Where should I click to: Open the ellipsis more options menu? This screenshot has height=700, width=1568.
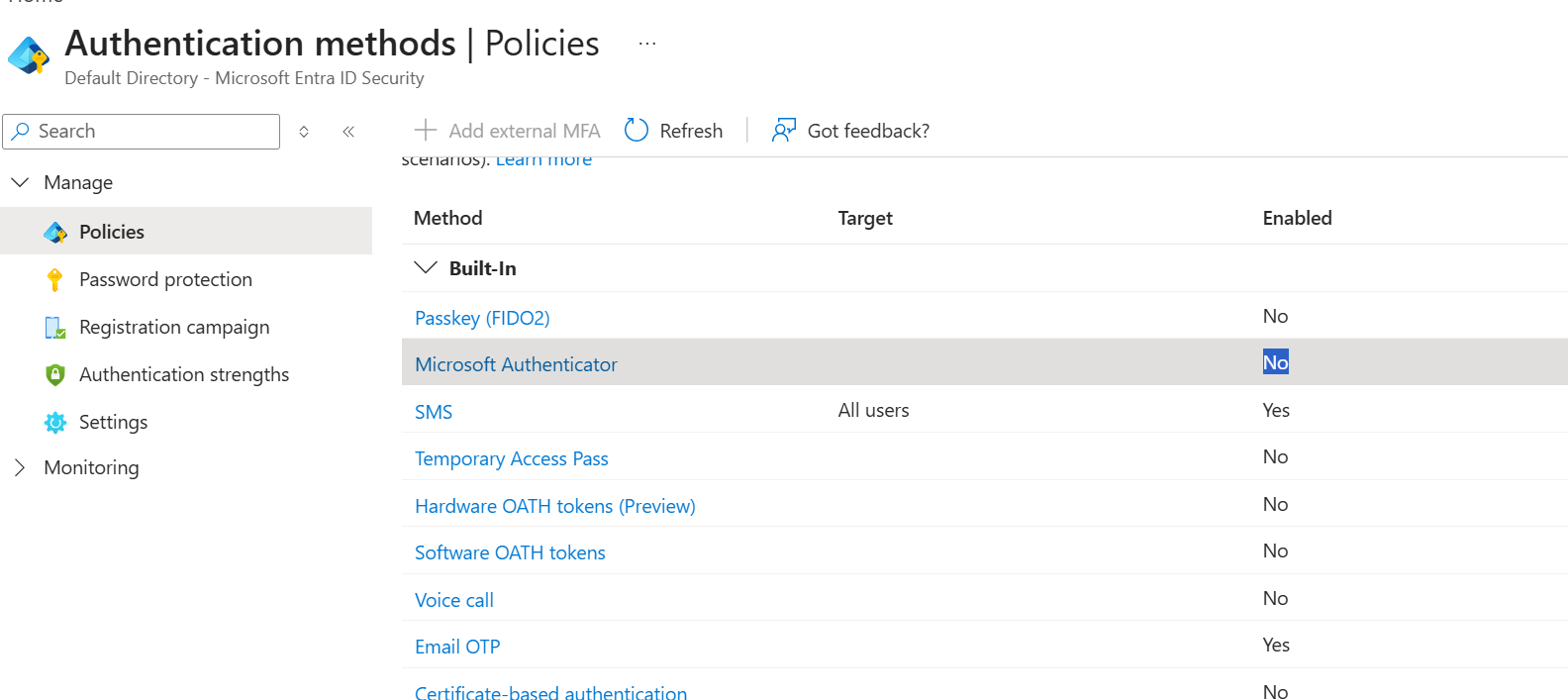coord(647,45)
